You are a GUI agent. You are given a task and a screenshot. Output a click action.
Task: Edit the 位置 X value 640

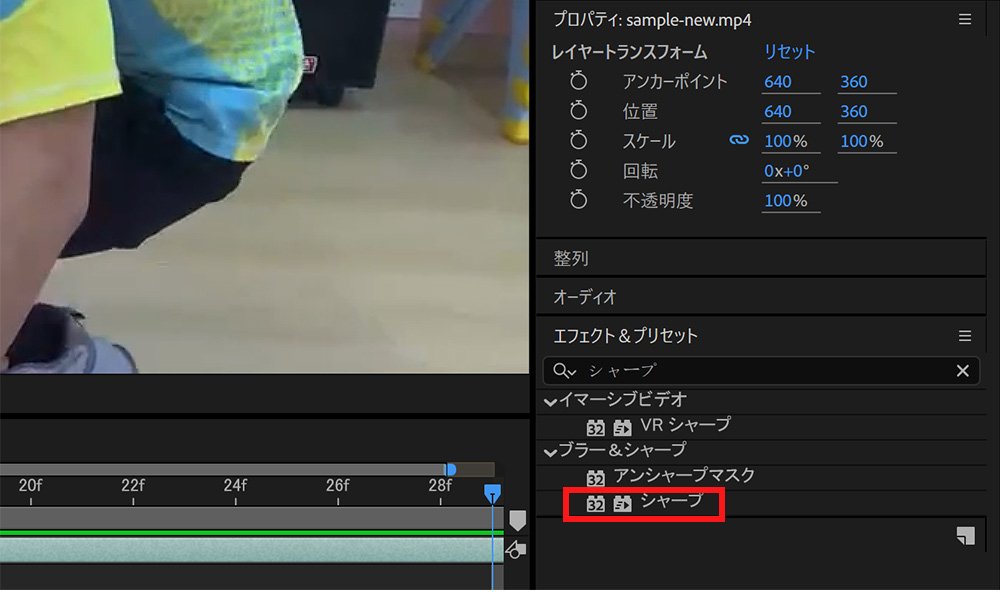pyautogui.click(x=778, y=112)
